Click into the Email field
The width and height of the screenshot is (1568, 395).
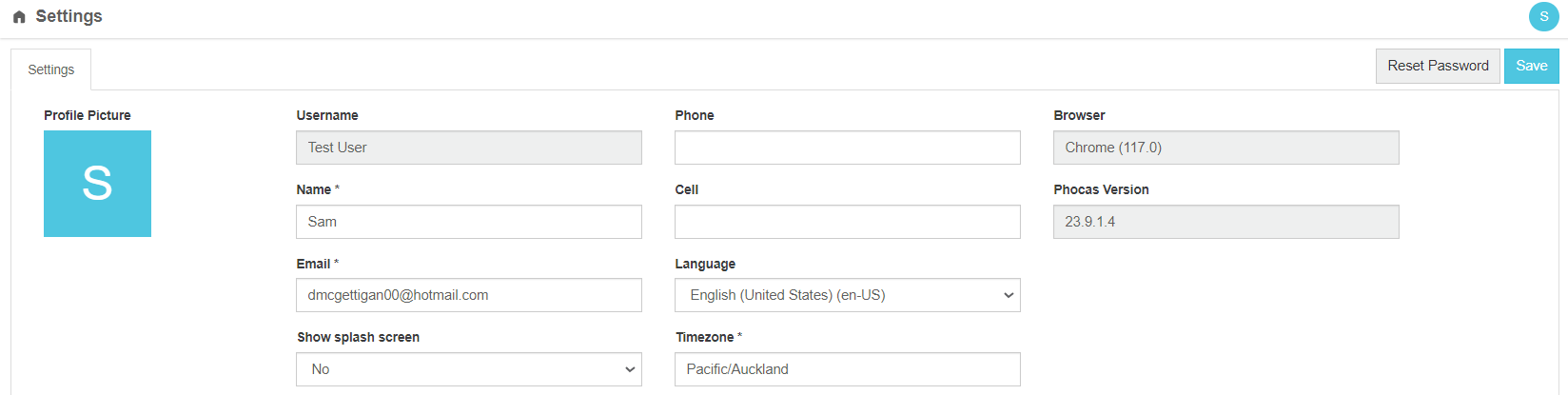469,295
